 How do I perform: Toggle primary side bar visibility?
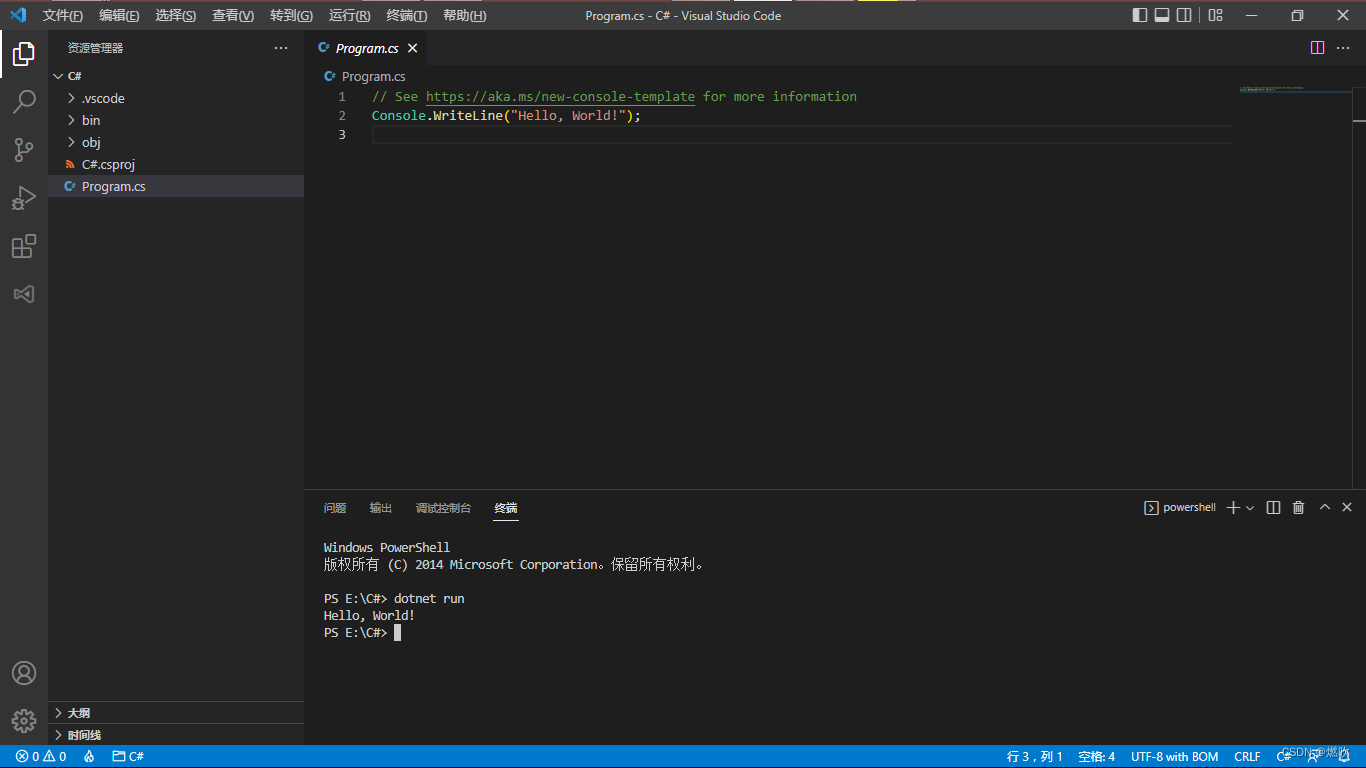pos(1140,15)
